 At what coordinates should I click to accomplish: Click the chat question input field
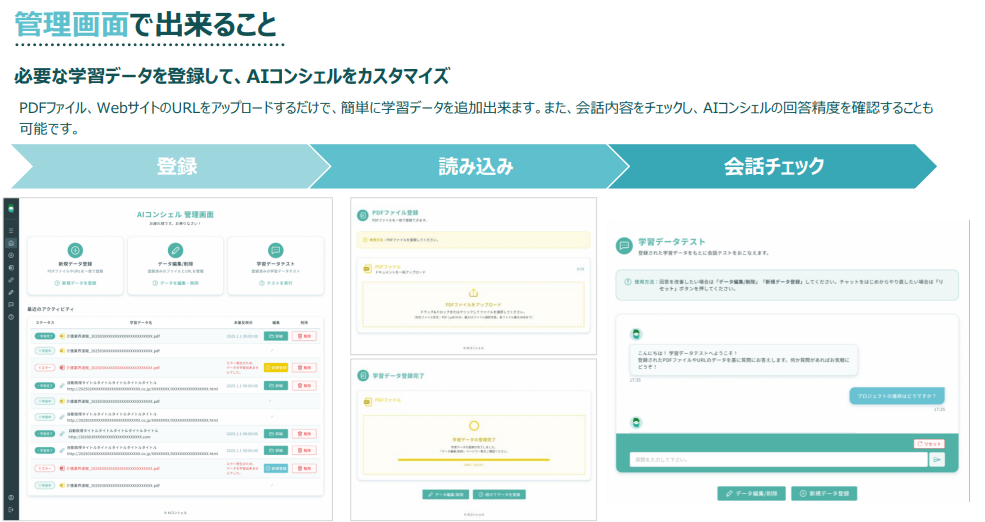click(778, 460)
